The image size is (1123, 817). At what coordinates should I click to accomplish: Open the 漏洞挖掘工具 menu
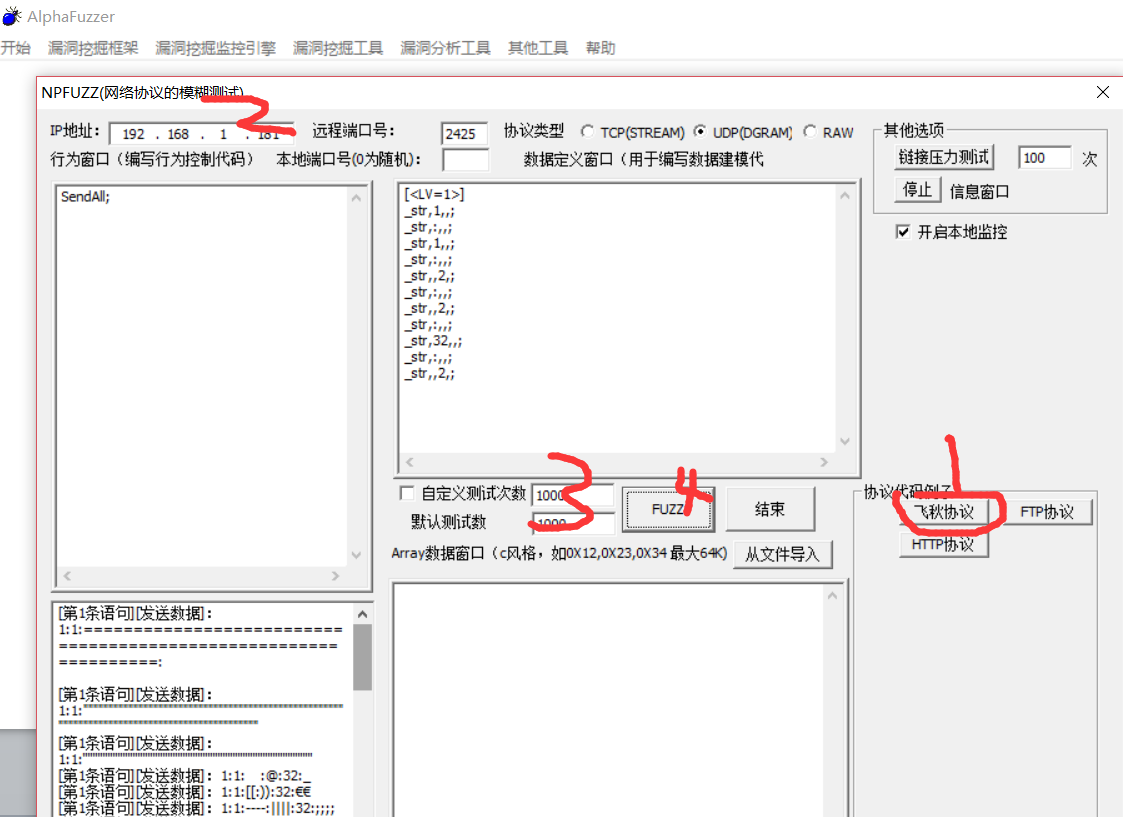click(x=338, y=48)
